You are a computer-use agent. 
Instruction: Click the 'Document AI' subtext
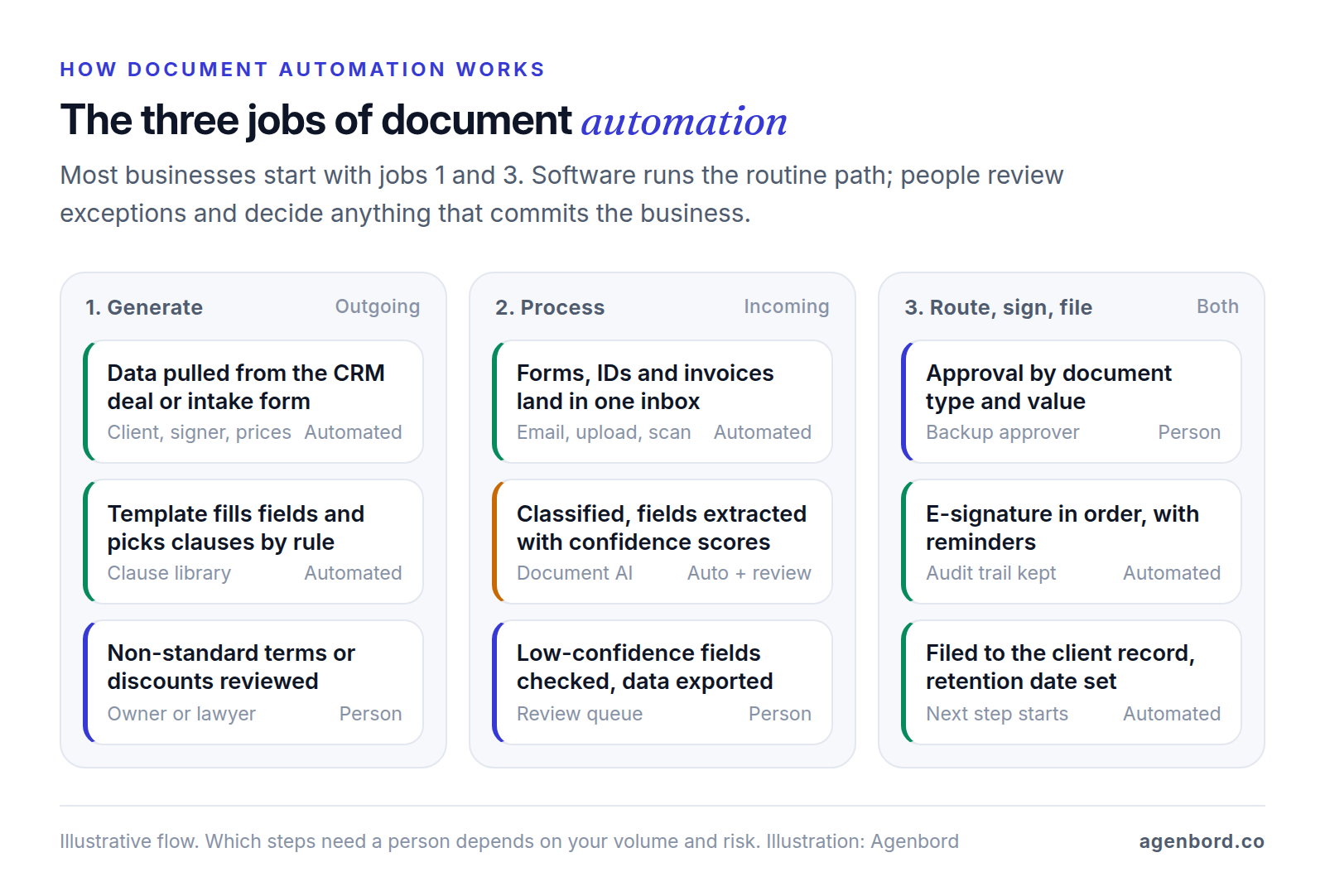[575, 573]
